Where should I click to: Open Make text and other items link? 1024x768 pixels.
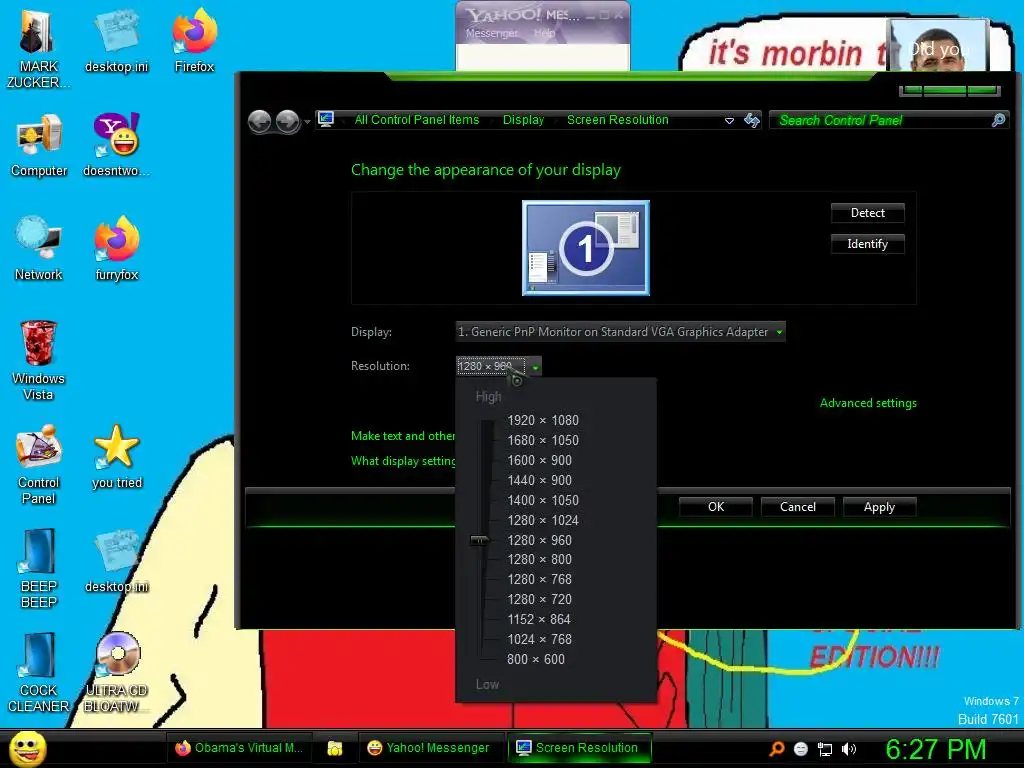coord(403,436)
